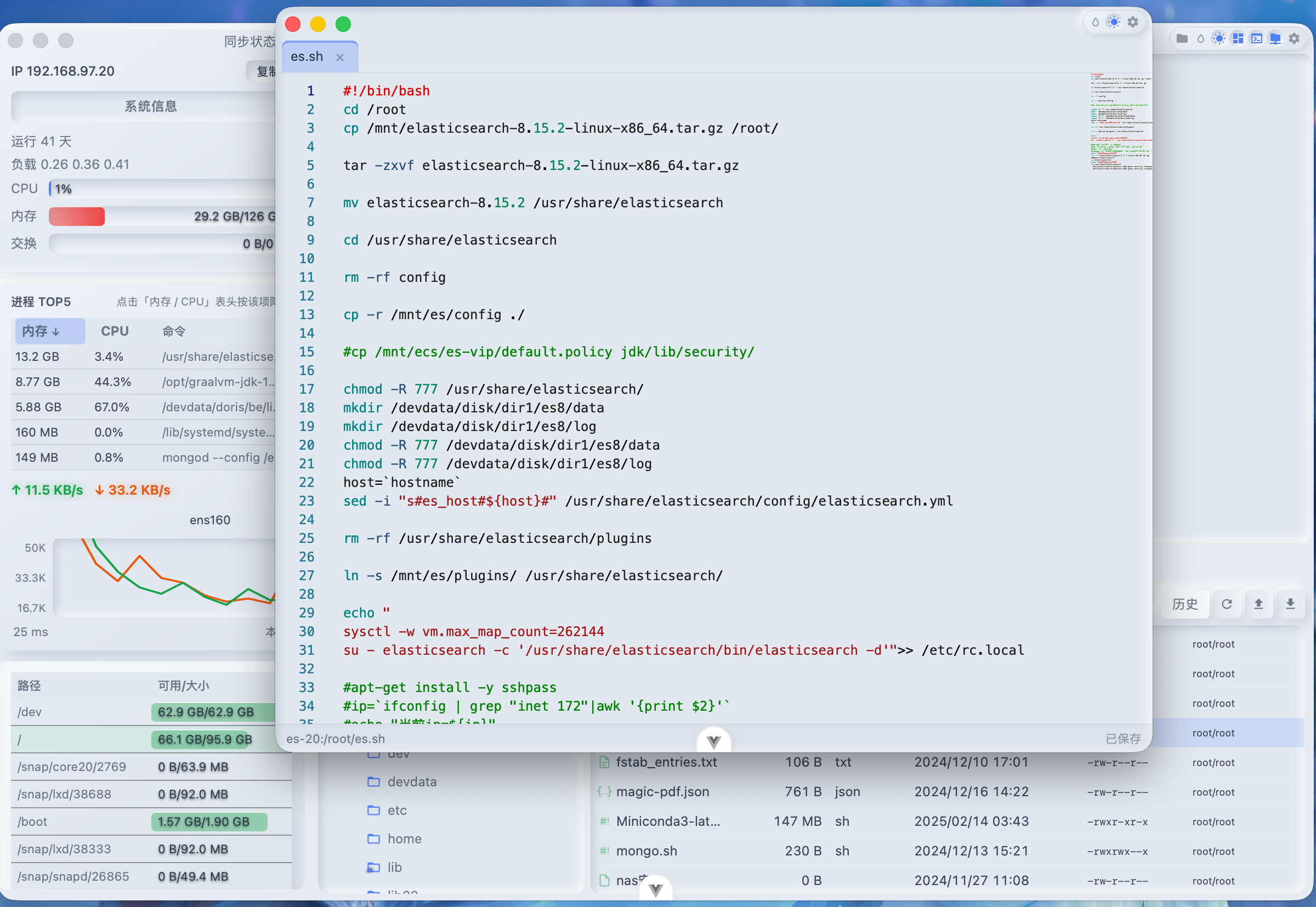This screenshot has width=1316, height=907.
Task: Click the Vue logo badge at the editor's bottom edge
Action: click(x=714, y=741)
